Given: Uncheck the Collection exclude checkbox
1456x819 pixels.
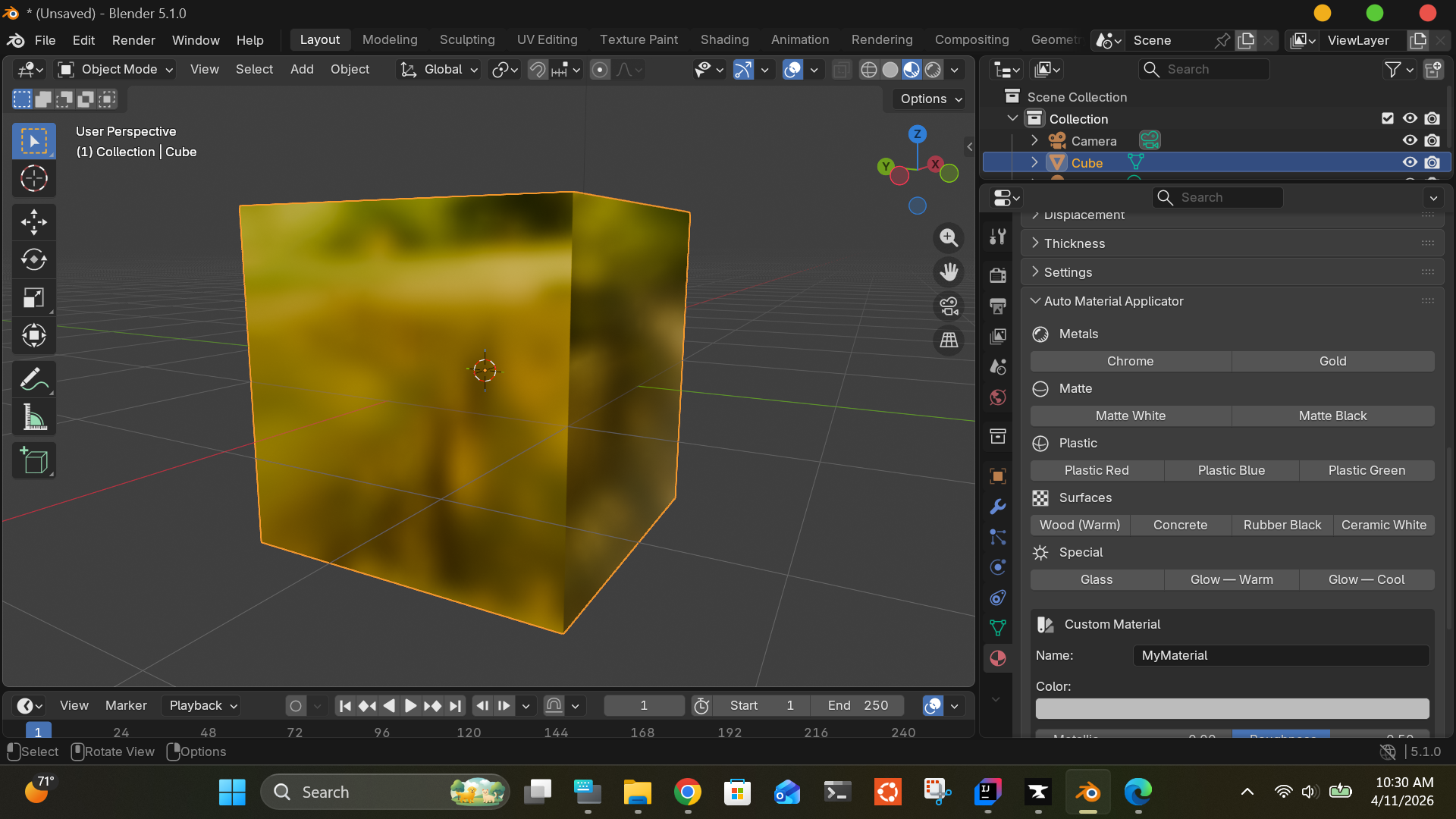Looking at the screenshot, I should [x=1388, y=118].
